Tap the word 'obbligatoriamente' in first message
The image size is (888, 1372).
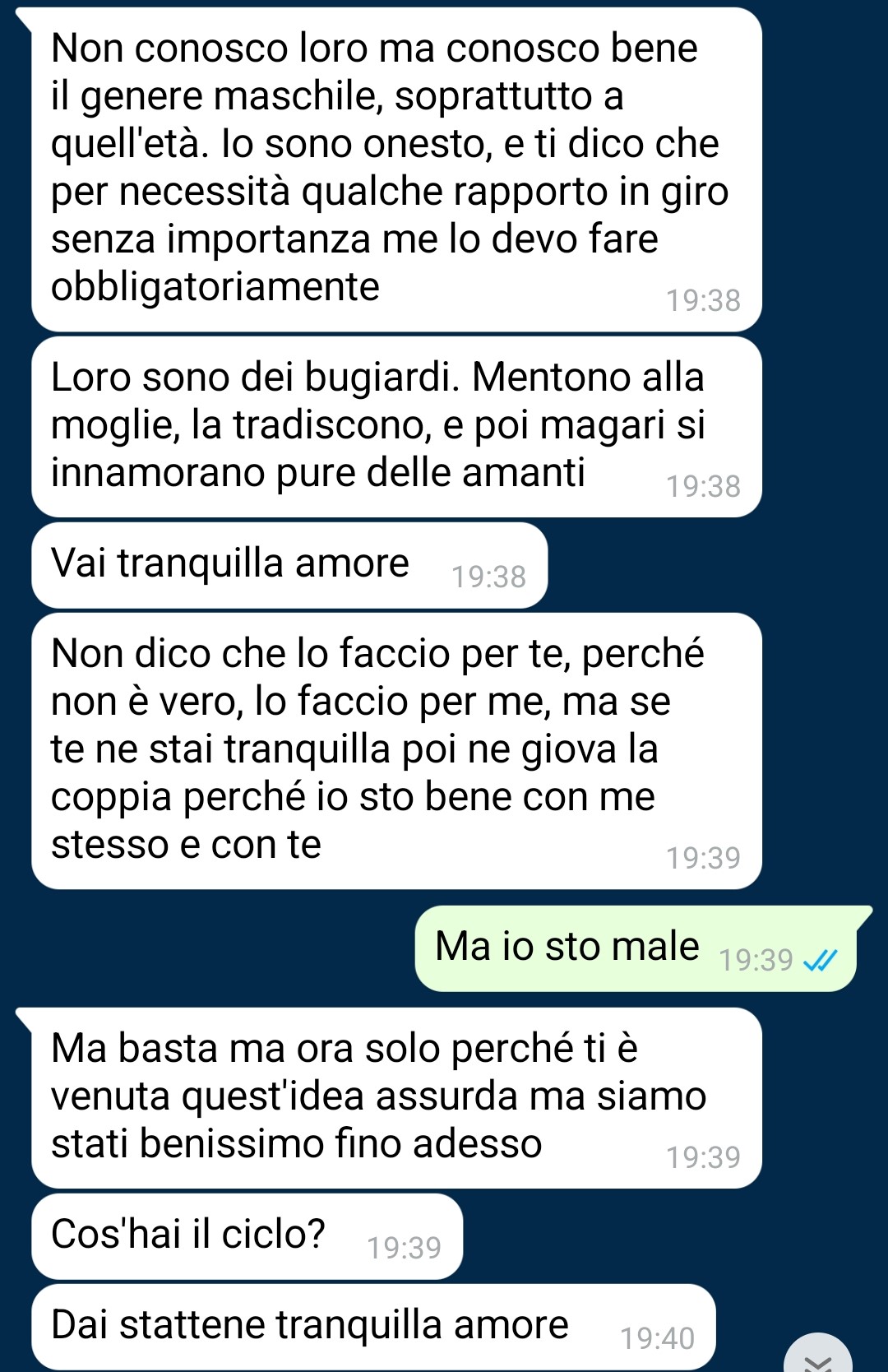pos(215,287)
